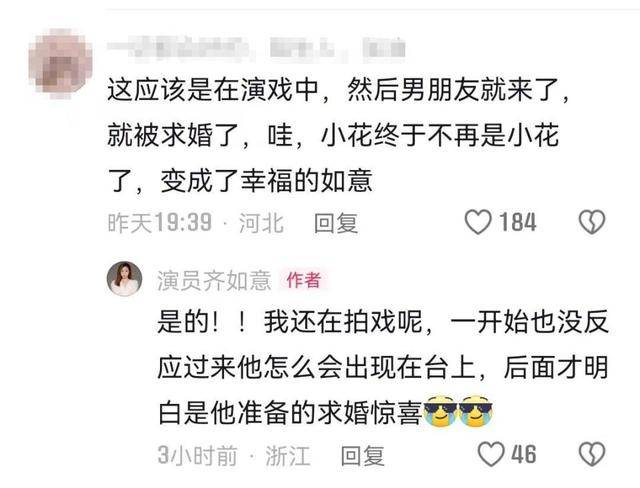
Task: Dislike the first comment via broken heart
Action: (592, 222)
